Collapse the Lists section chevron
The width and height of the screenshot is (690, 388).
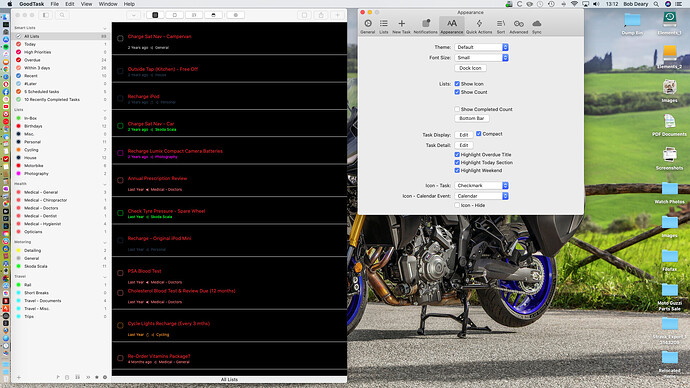pos(105,110)
